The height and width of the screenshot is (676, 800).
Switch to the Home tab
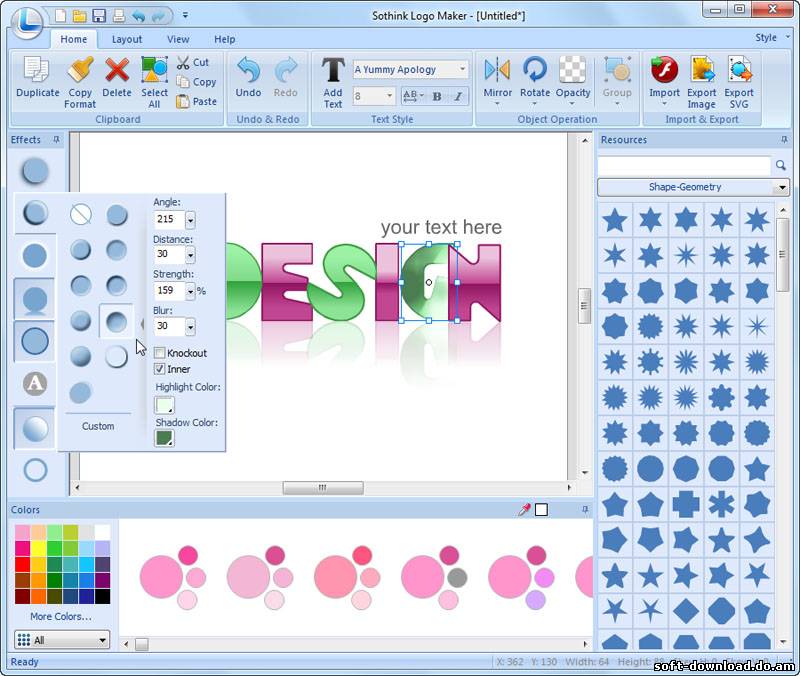pyautogui.click(x=73, y=39)
